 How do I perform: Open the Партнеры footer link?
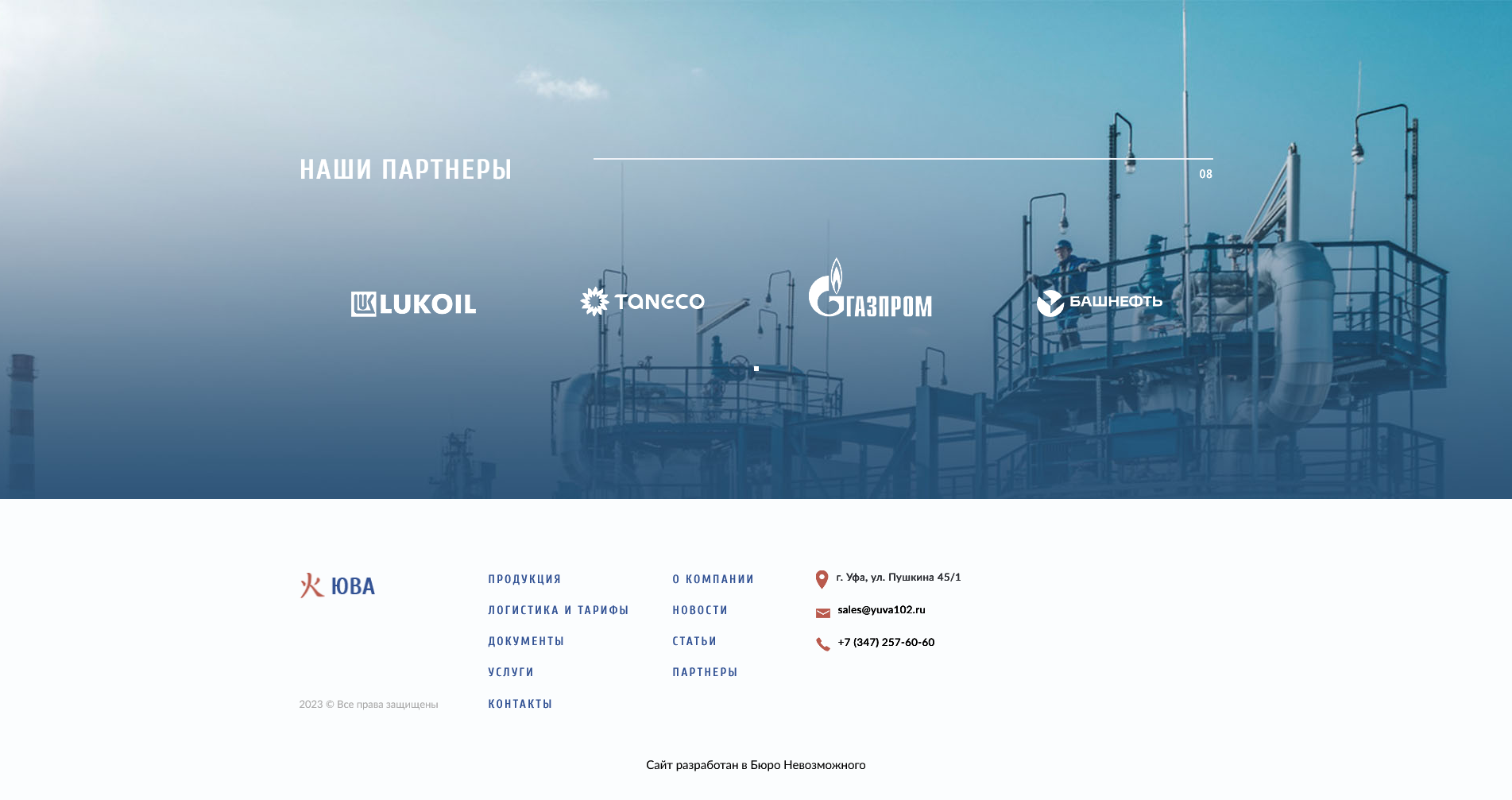[706, 672]
